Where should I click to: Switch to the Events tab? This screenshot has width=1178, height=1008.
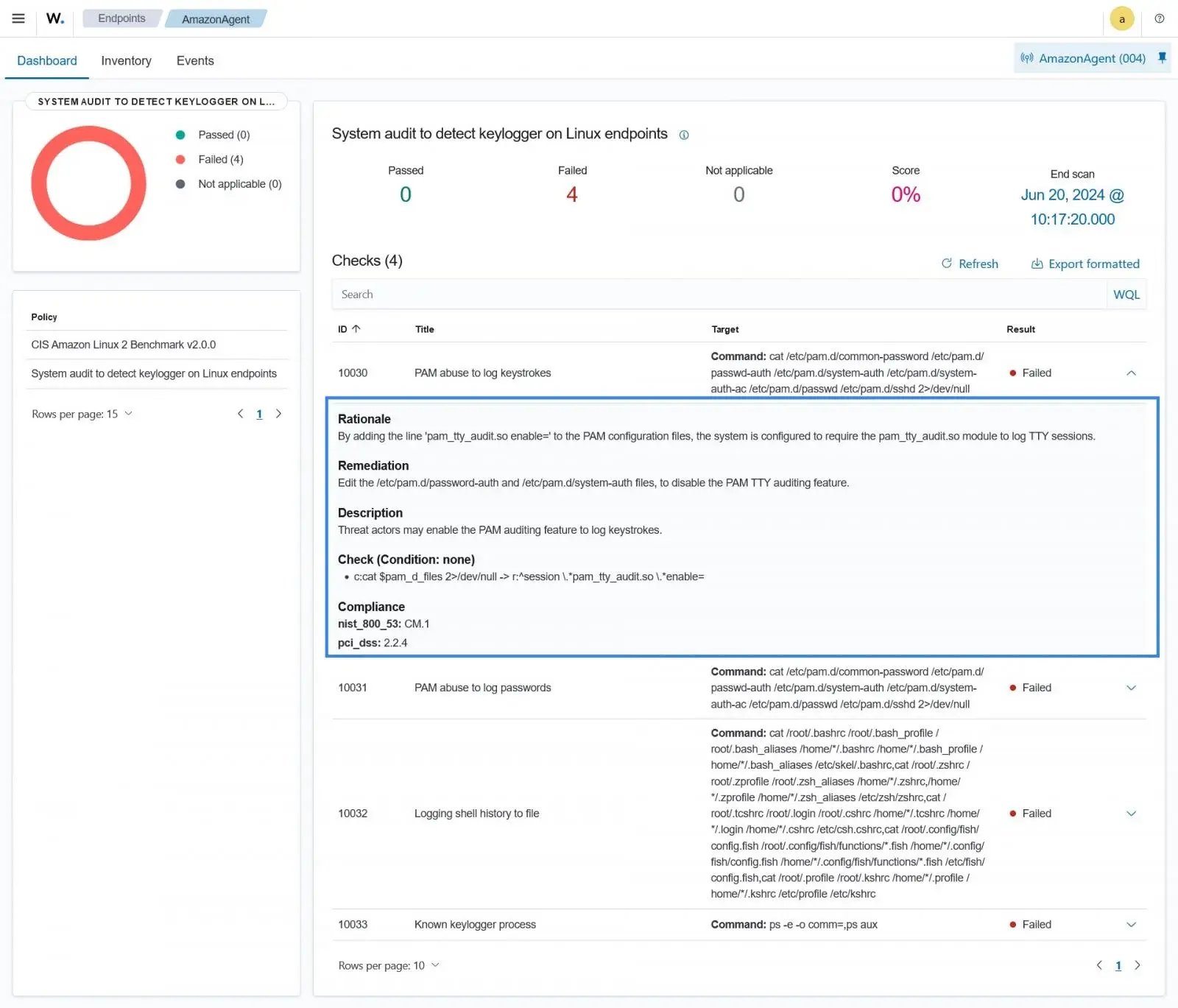tap(195, 60)
